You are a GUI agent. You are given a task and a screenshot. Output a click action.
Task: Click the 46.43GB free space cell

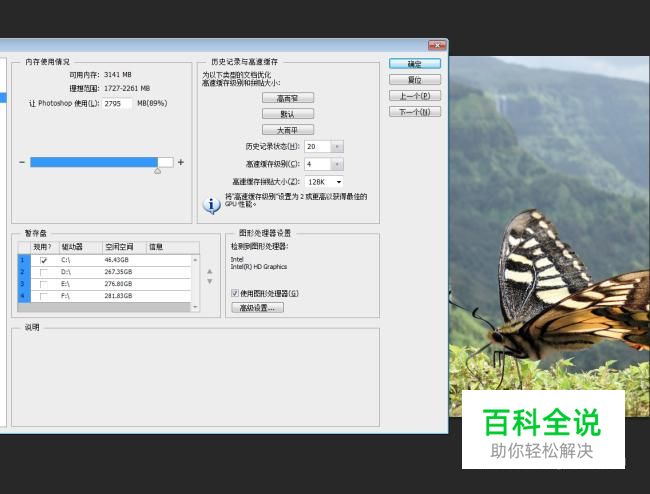coord(116,260)
